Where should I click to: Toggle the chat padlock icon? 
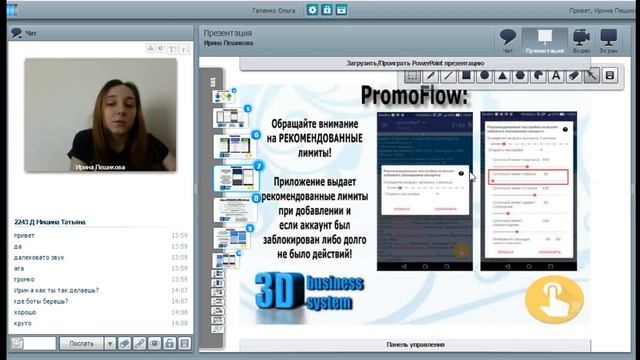point(169,344)
